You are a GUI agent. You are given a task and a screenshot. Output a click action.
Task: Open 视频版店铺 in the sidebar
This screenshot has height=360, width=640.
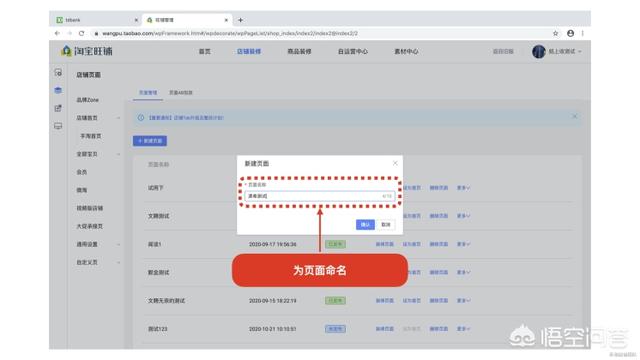point(89,208)
